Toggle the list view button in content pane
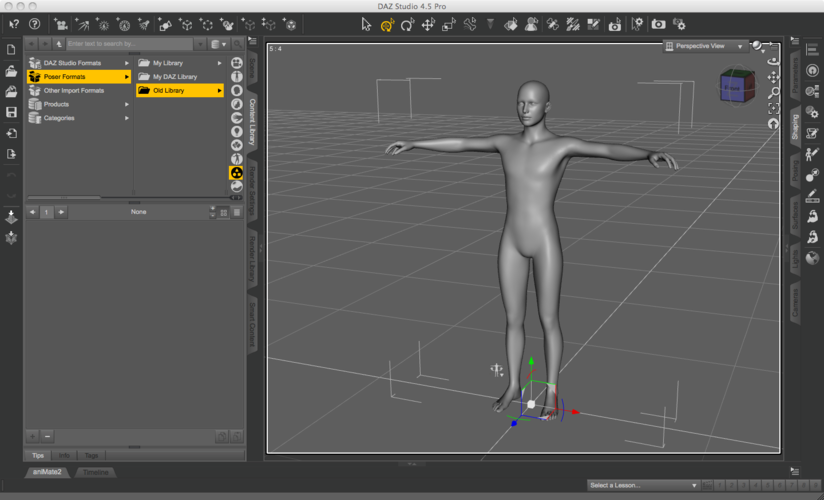The width and height of the screenshot is (824, 500). coord(236,212)
